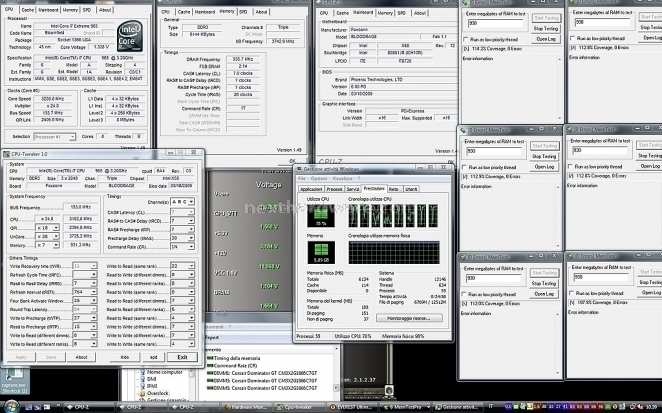Click the Timing della memoria memory icon

[210, 358]
